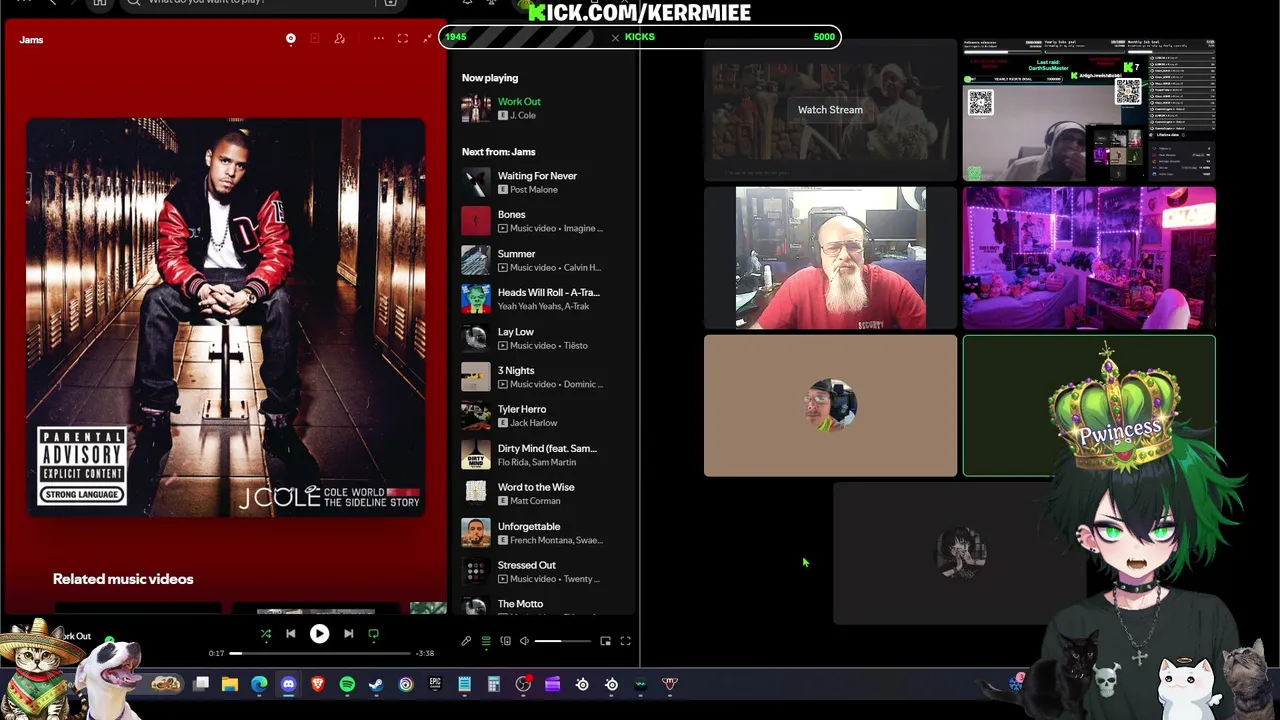
Task: Toggle shuffle in the Spotify player
Action: click(266, 634)
